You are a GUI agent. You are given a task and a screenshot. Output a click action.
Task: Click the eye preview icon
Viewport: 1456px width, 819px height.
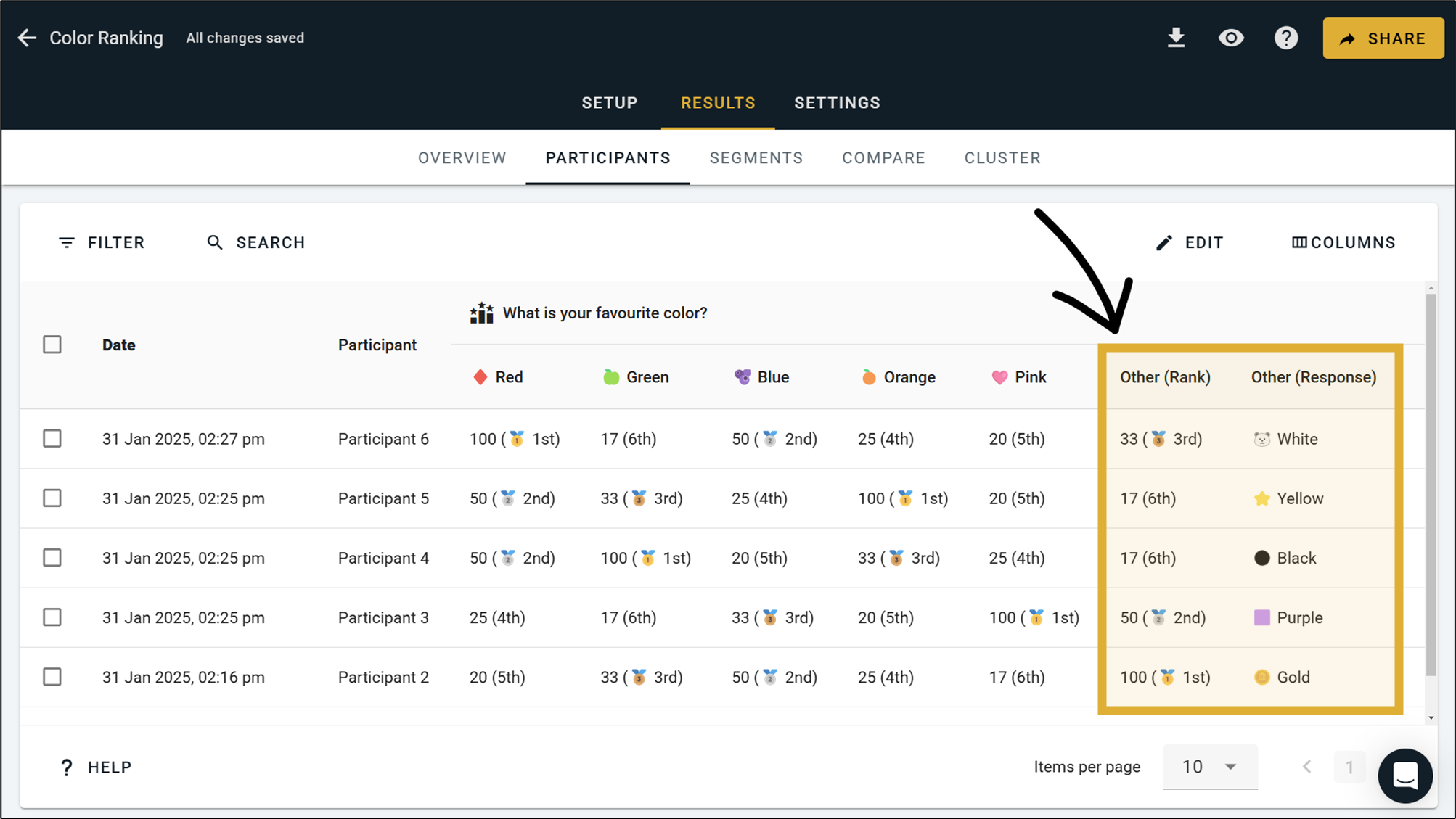[1231, 38]
